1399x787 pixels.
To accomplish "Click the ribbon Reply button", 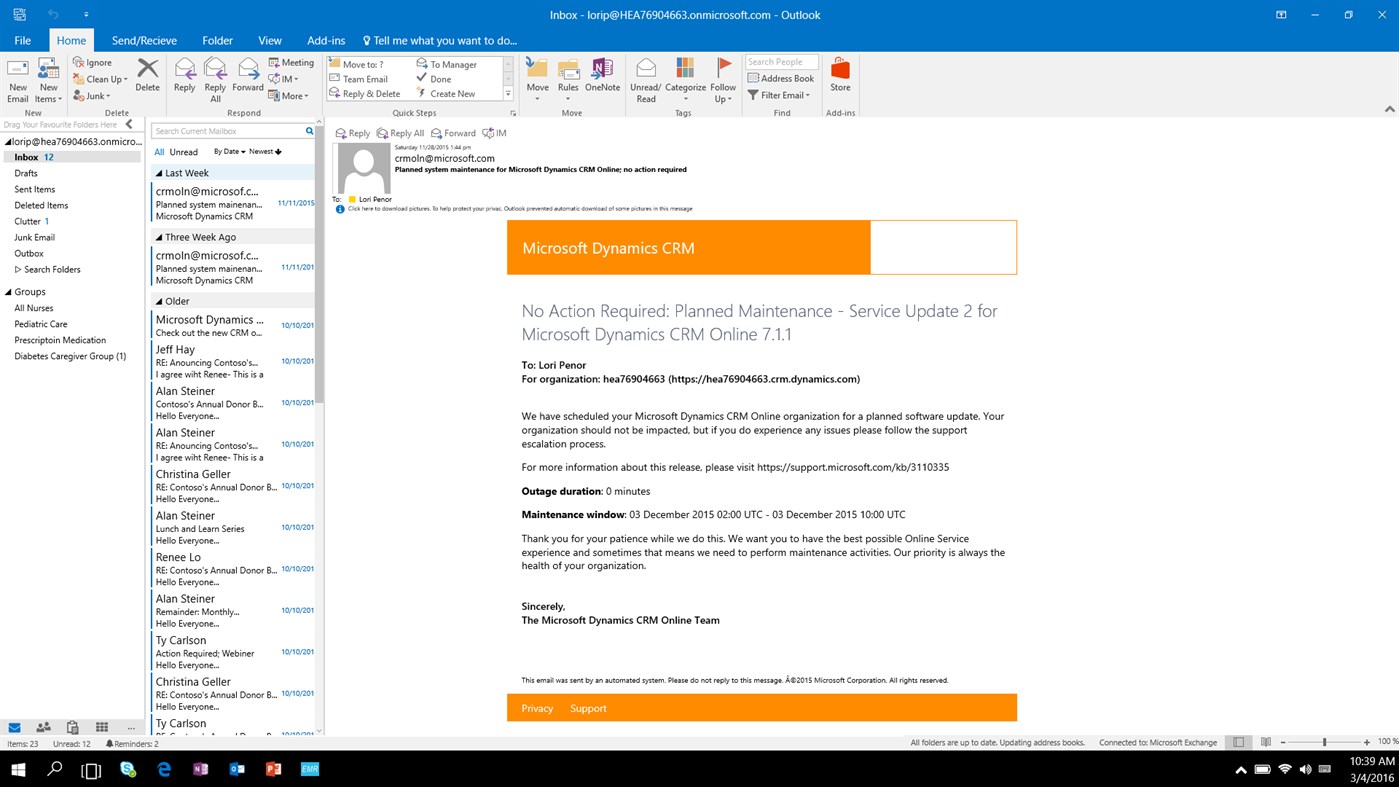I will tap(185, 76).
